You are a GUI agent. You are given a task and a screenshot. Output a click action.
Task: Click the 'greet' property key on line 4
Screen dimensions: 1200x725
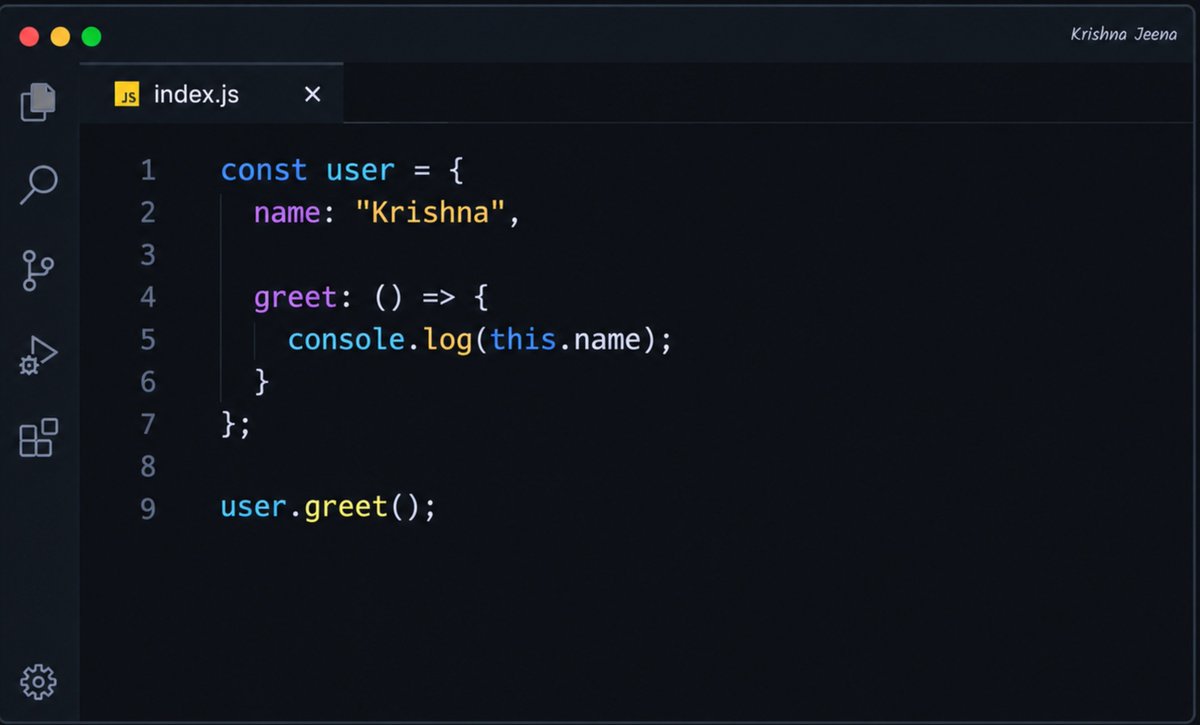296,298
